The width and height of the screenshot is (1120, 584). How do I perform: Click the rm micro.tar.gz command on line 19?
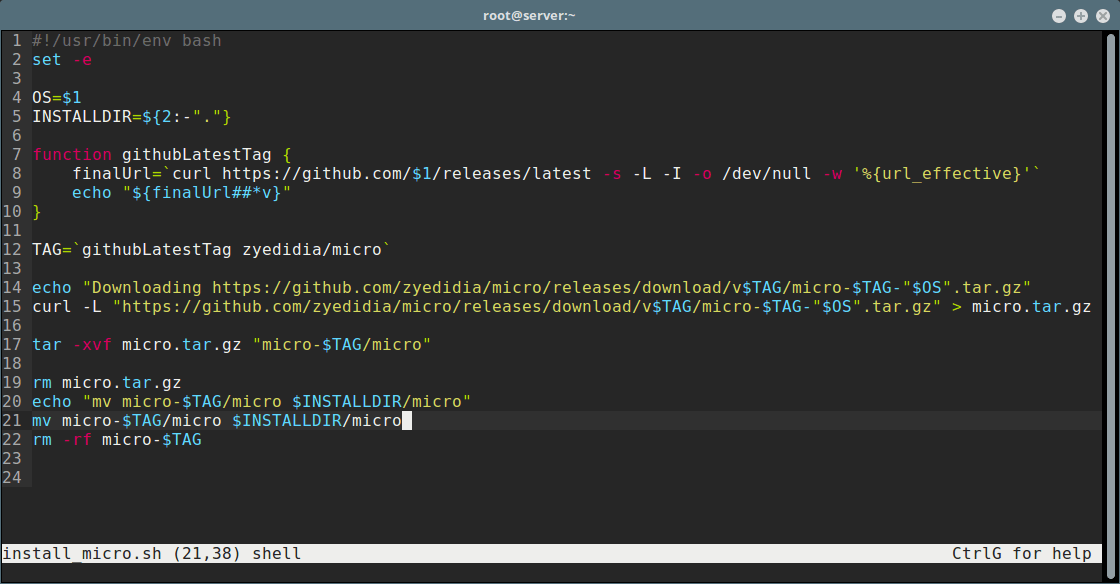[x=108, y=382]
